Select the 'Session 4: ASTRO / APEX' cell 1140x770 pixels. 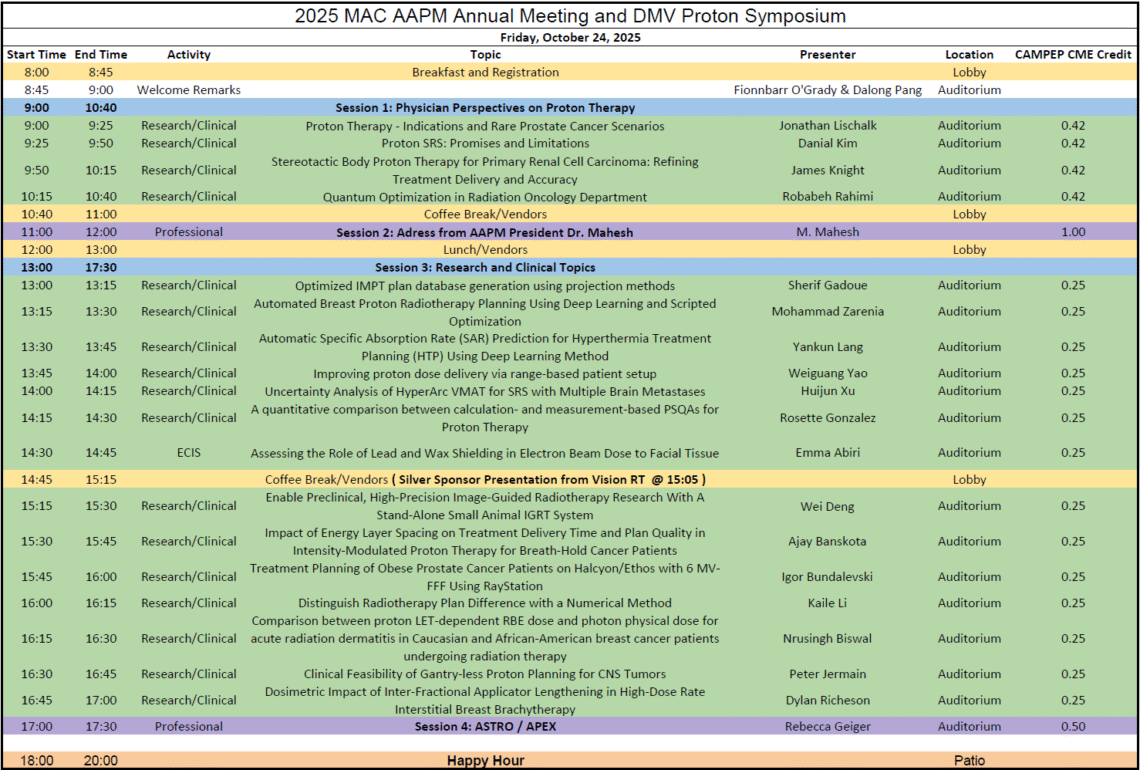(485, 727)
